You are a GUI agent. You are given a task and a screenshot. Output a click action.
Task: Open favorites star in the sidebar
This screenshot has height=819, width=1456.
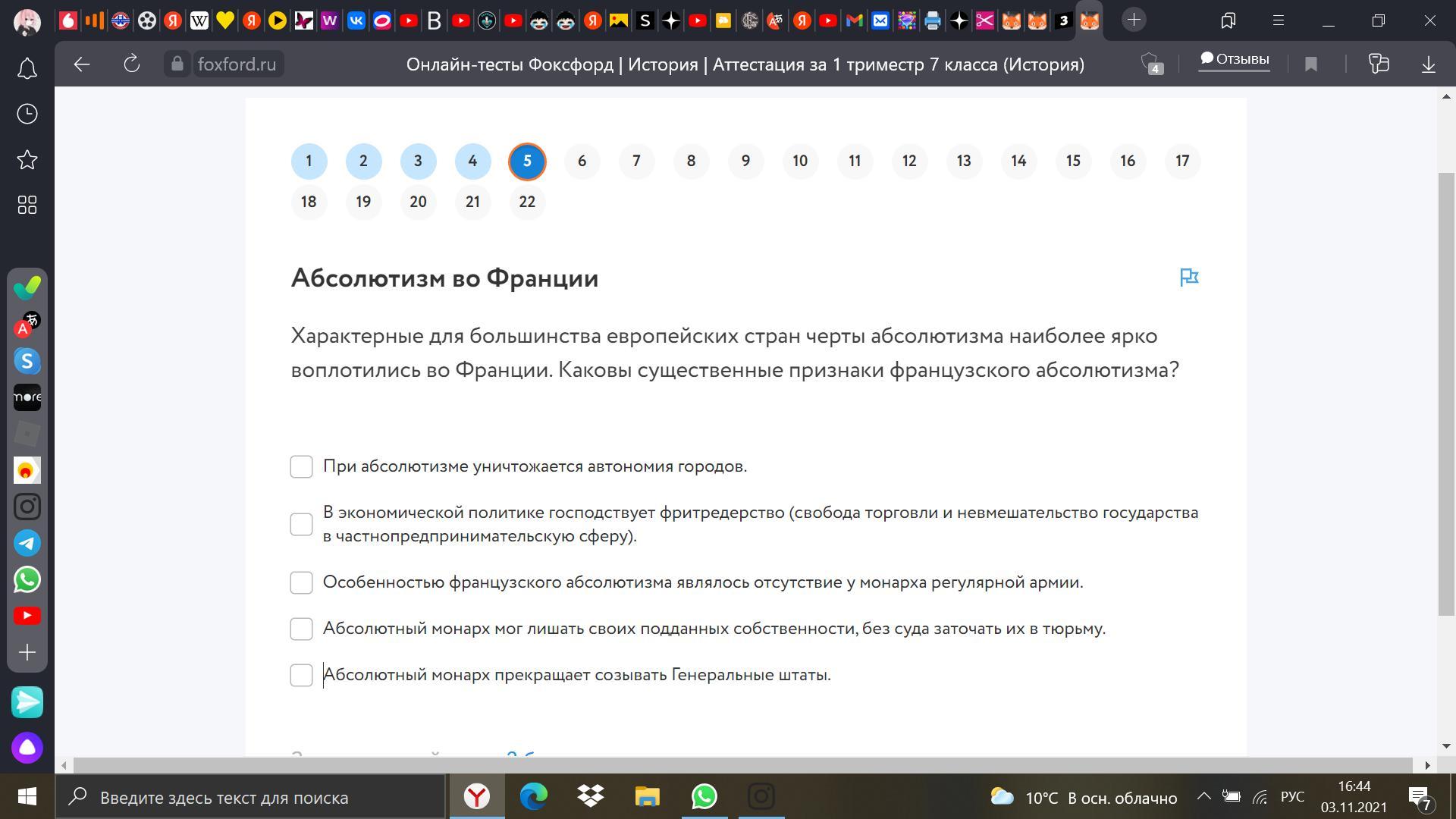coord(27,159)
